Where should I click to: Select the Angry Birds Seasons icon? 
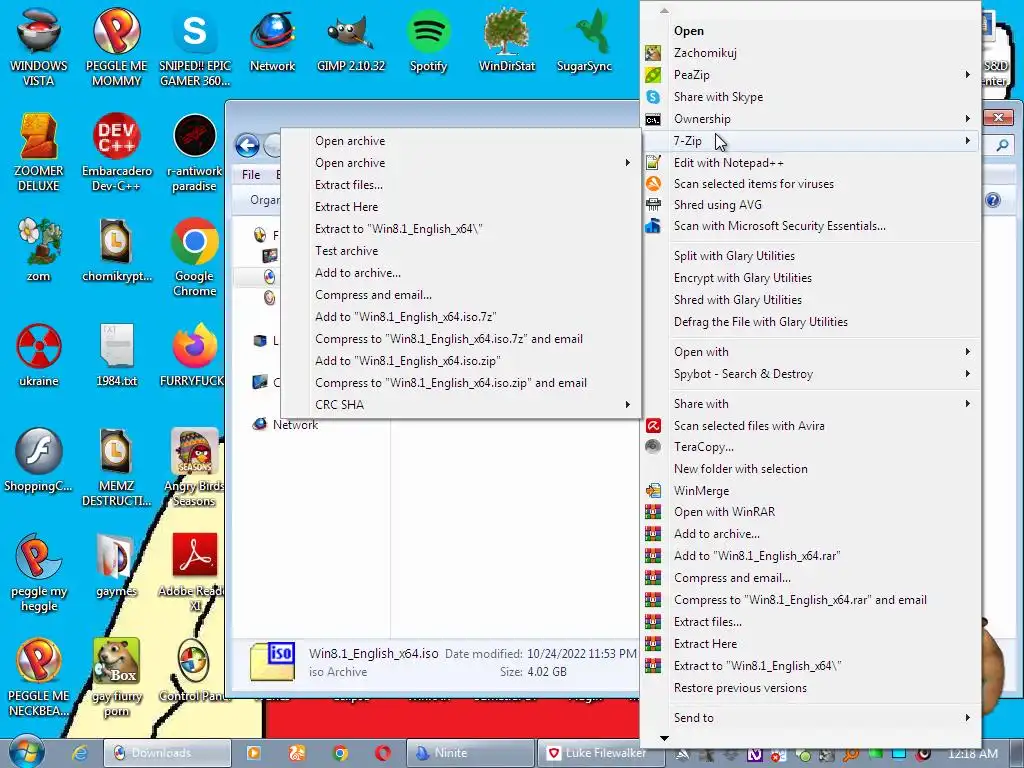(195, 468)
